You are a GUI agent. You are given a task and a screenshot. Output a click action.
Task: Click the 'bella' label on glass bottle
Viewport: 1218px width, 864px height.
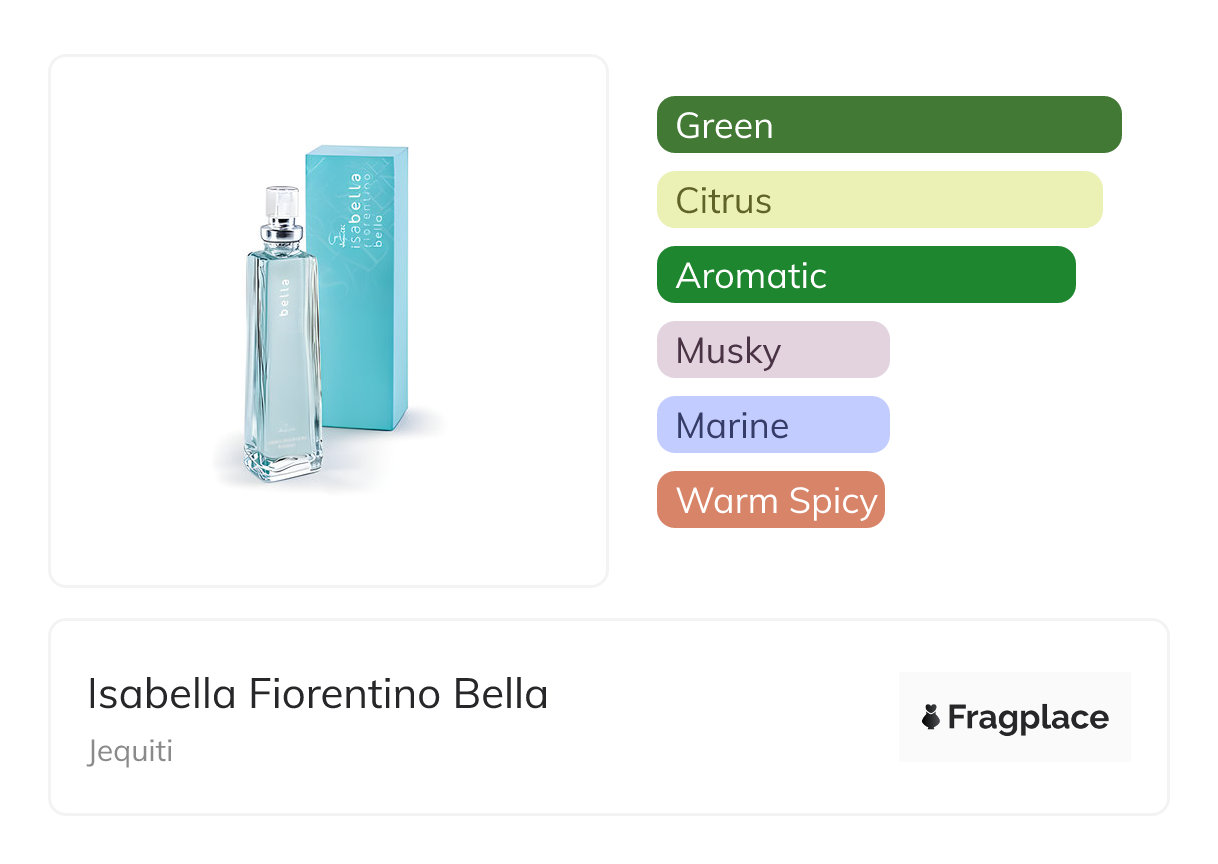[284, 297]
